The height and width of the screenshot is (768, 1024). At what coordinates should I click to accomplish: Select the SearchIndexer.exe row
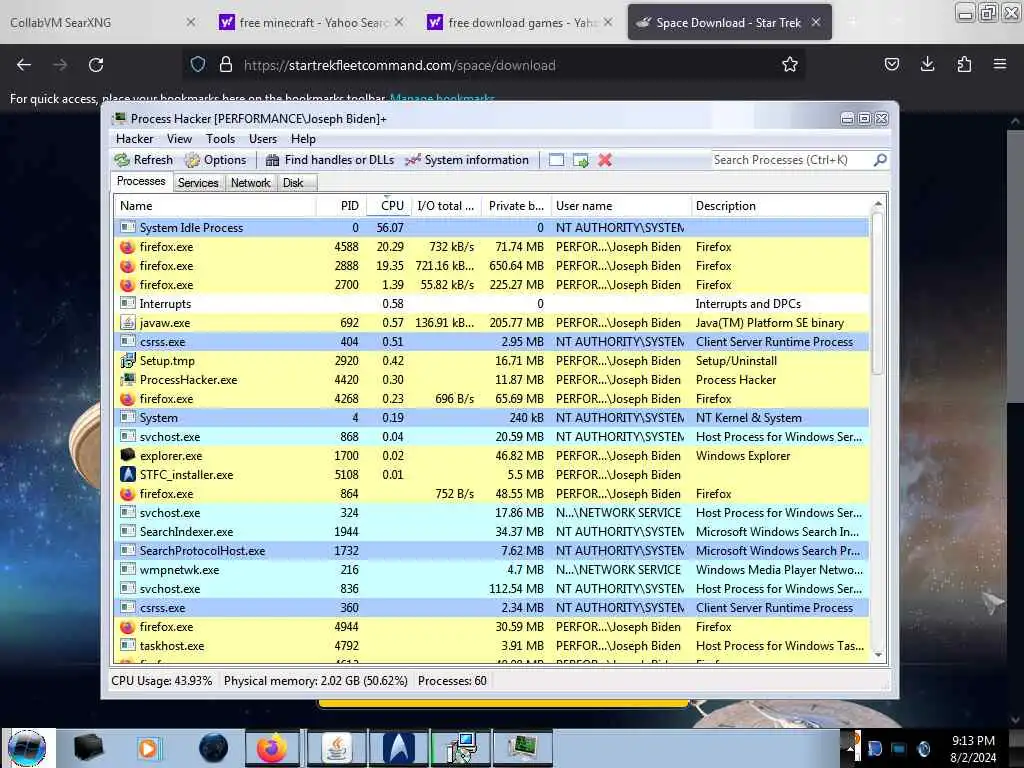click(492, 532)
